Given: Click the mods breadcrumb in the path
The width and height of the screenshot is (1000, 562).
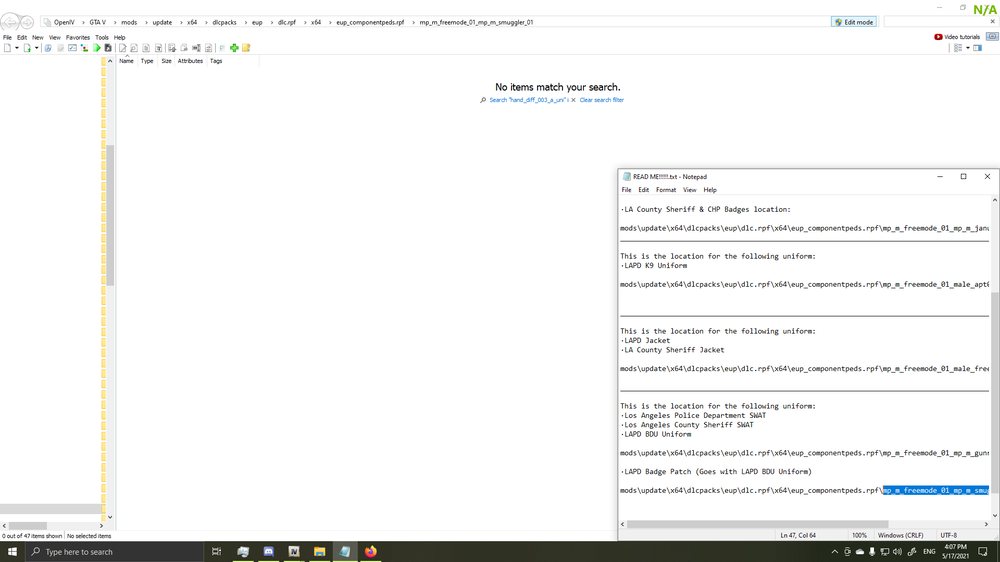Looking at the screenshot, I should coord(129,22).
